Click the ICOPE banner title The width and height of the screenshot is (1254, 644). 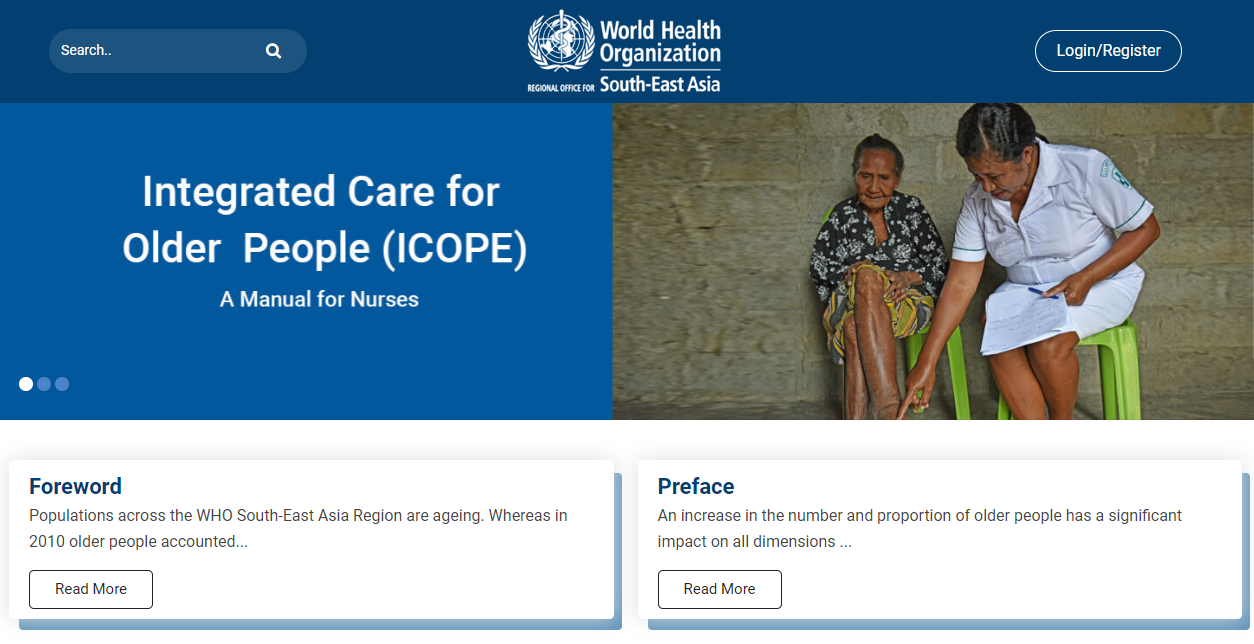320,220
